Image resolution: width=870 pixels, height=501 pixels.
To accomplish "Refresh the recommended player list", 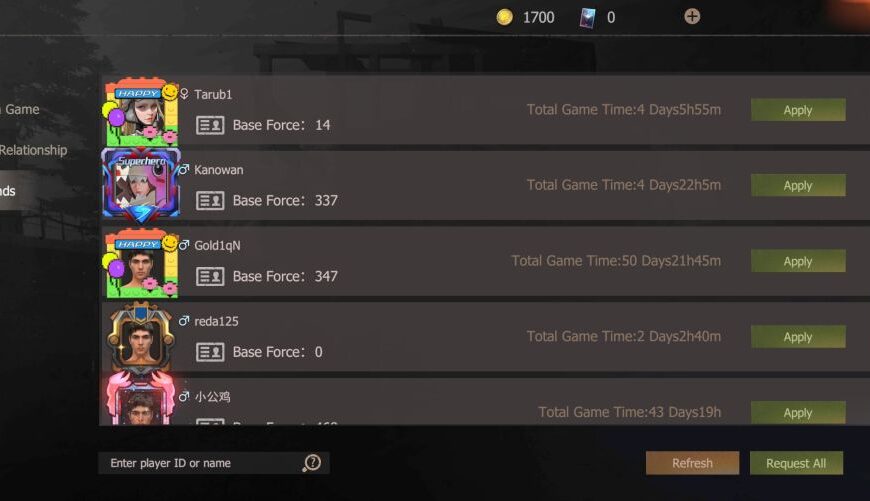I will tap(692, 463).
